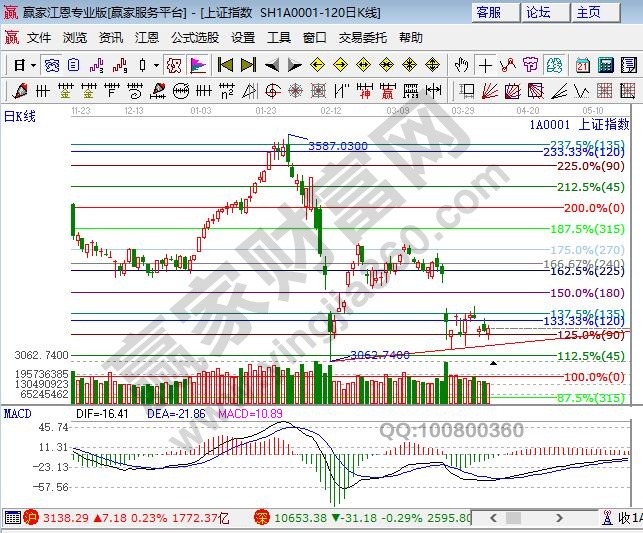
Task: Click the 论坛 button in title bar
Action: point(538,12)
